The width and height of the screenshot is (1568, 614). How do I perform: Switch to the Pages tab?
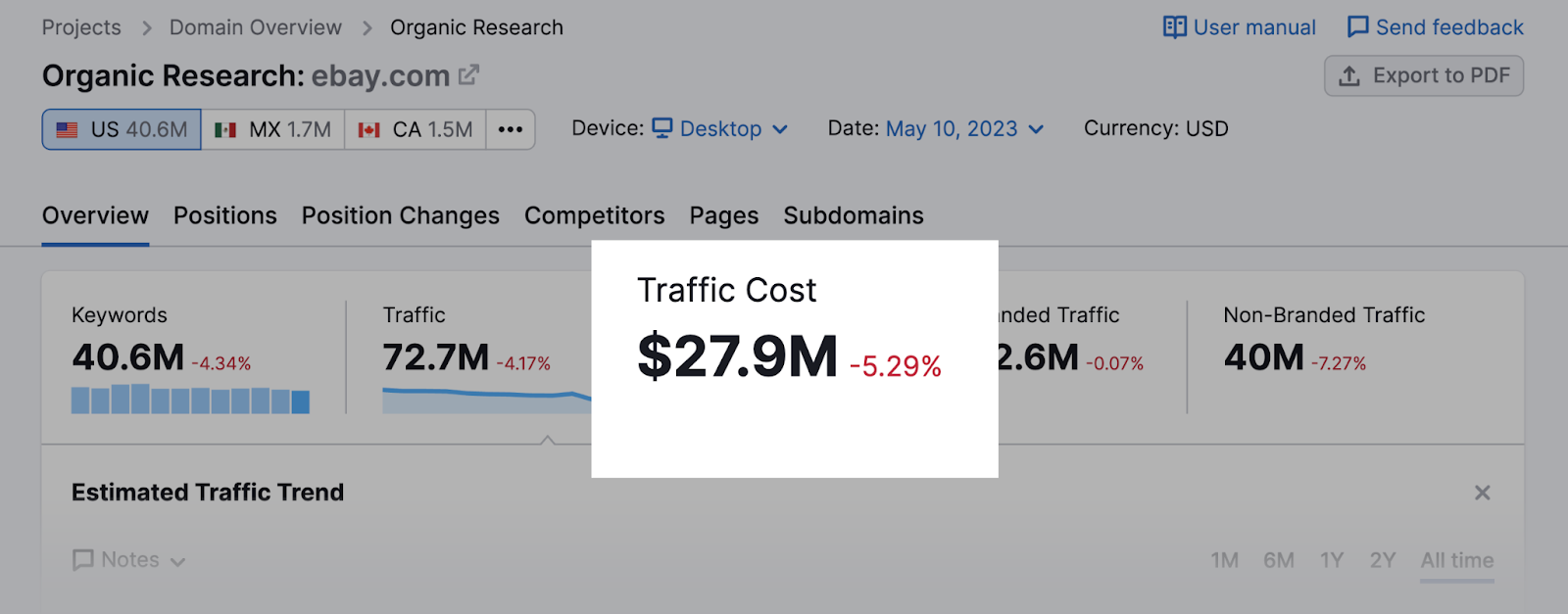(x=724, y=215)
